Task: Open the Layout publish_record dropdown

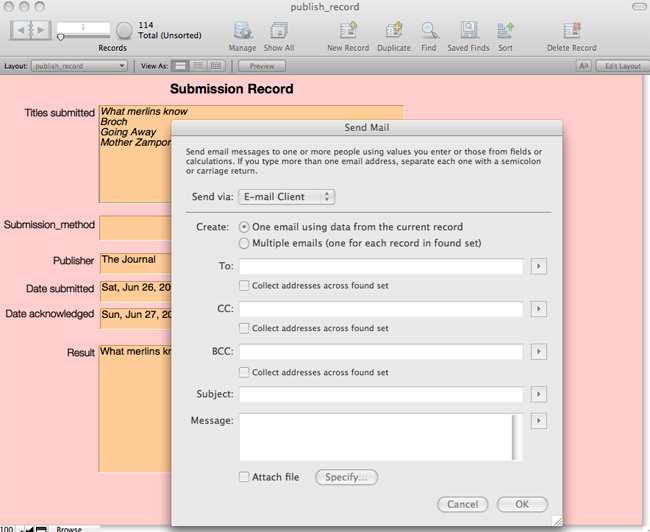Action: point(79,66)
